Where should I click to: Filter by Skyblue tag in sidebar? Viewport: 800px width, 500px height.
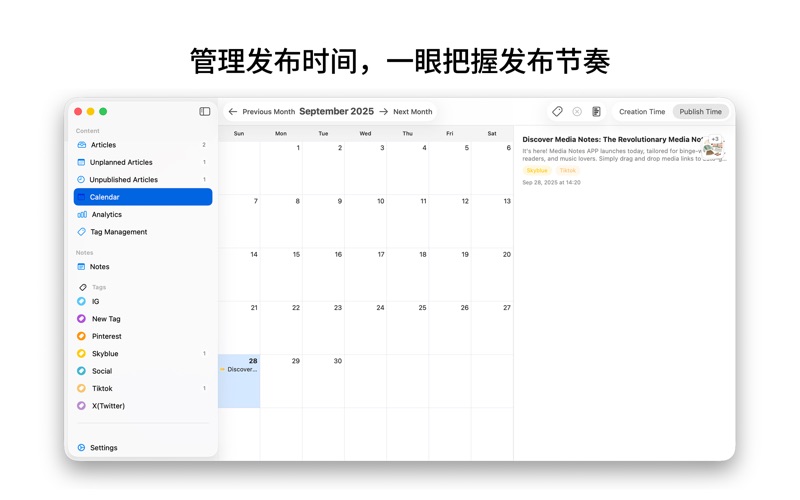coord(143,354)
